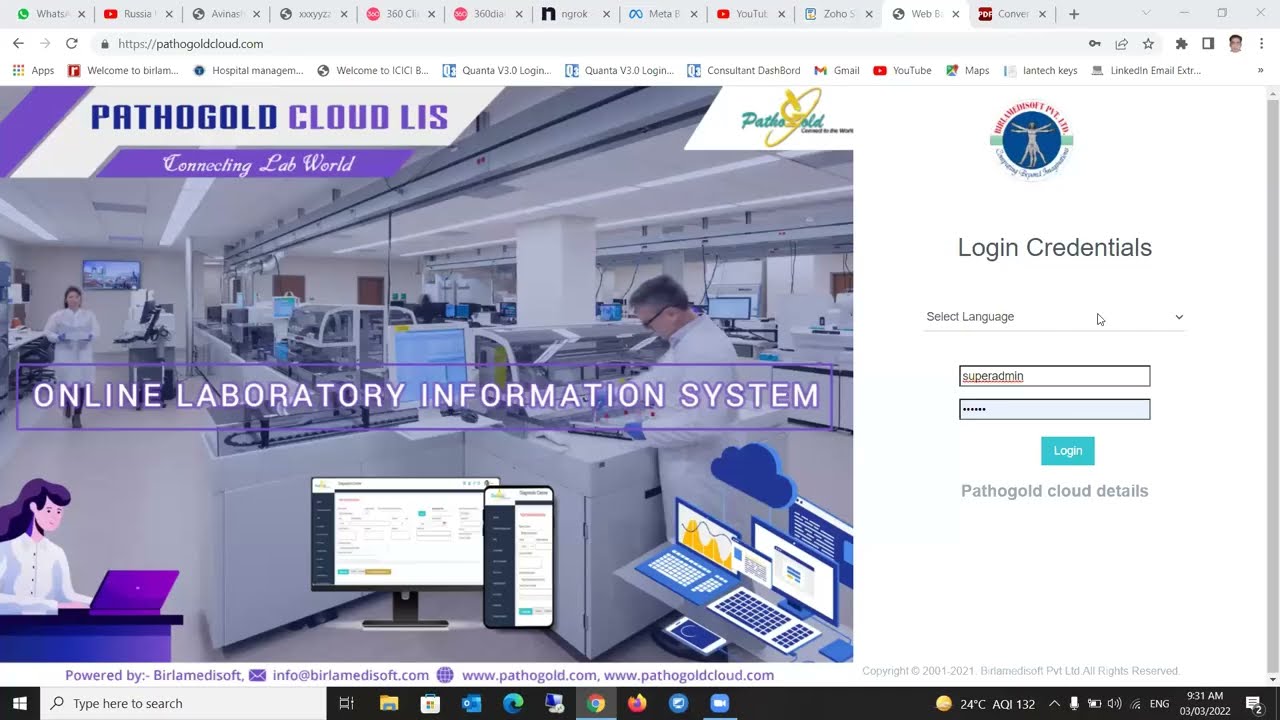Click the weather 24°C AQI 132 widget

tap(985, 703)
